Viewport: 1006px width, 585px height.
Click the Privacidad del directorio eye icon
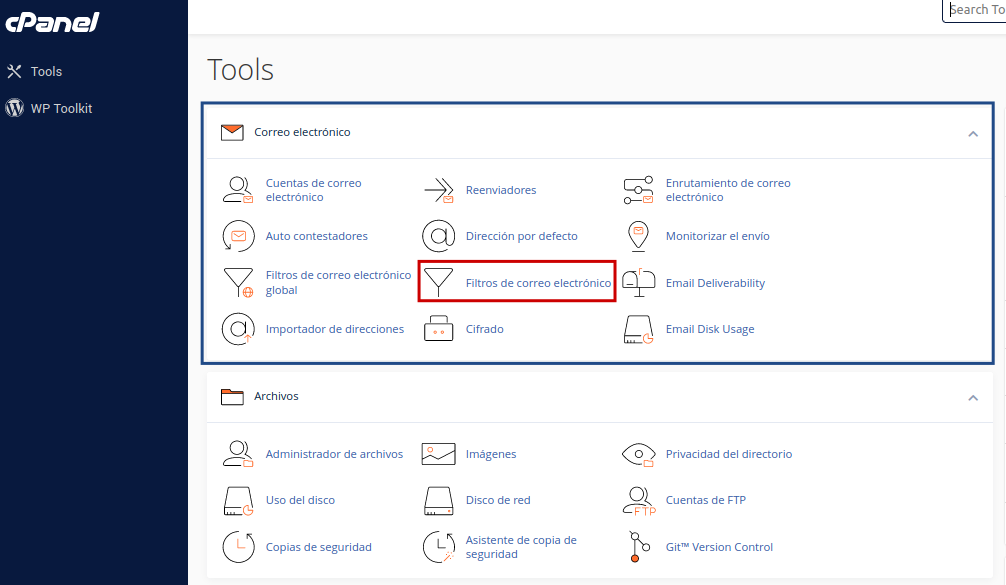tap(638, 454)
